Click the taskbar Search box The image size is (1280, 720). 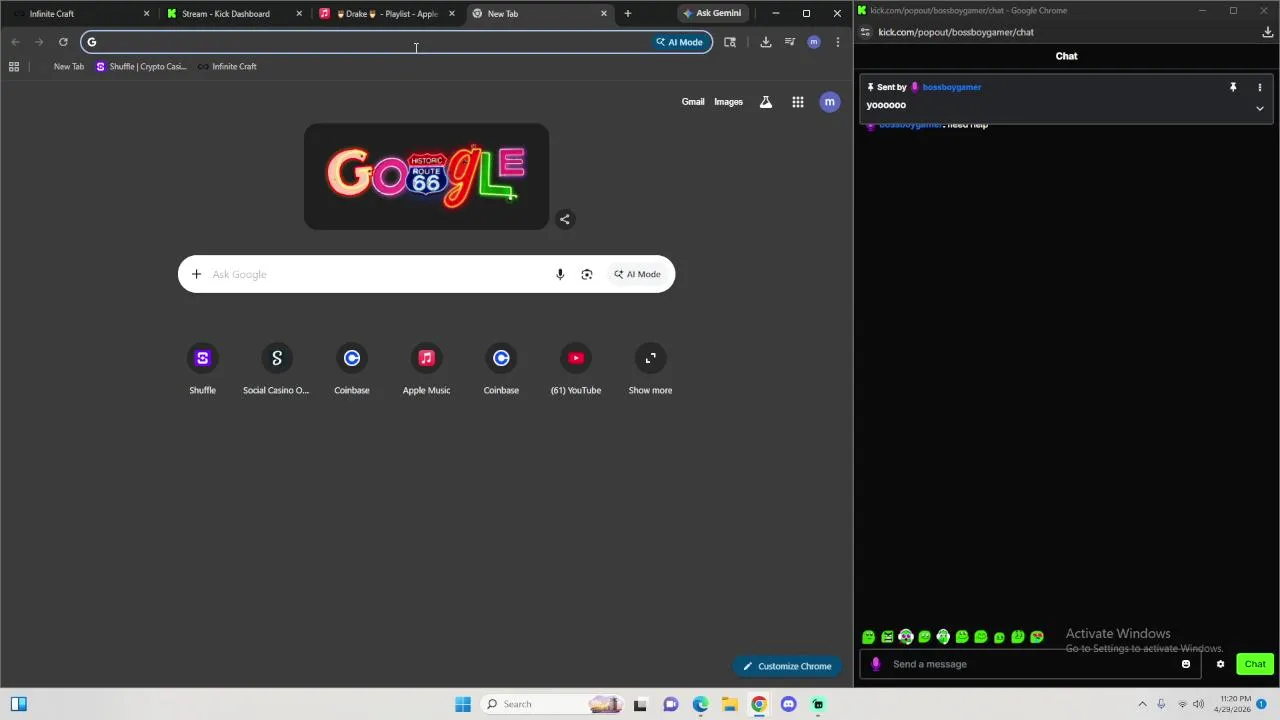click(x=551, y=704)
